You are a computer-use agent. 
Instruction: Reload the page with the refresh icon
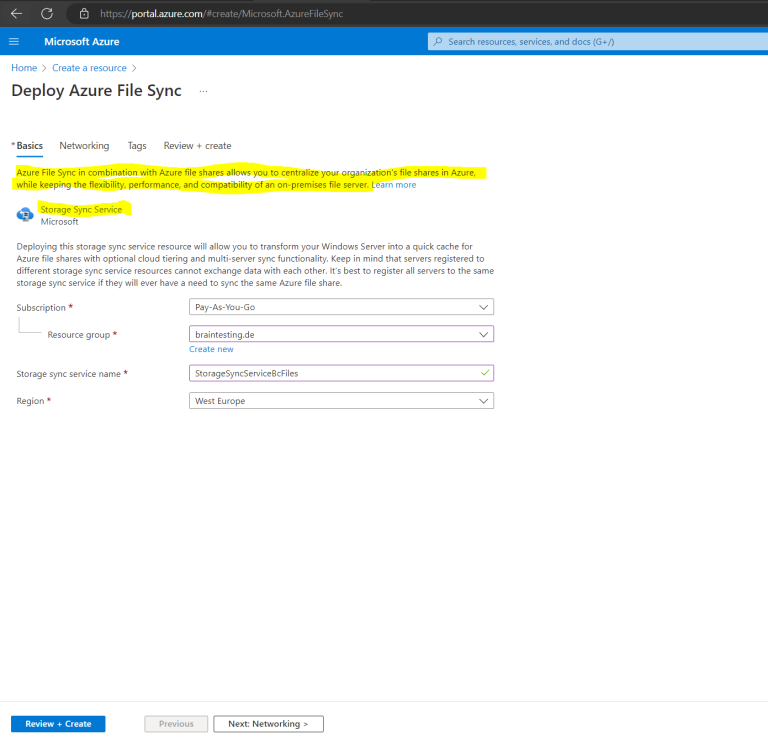(47, 14)
